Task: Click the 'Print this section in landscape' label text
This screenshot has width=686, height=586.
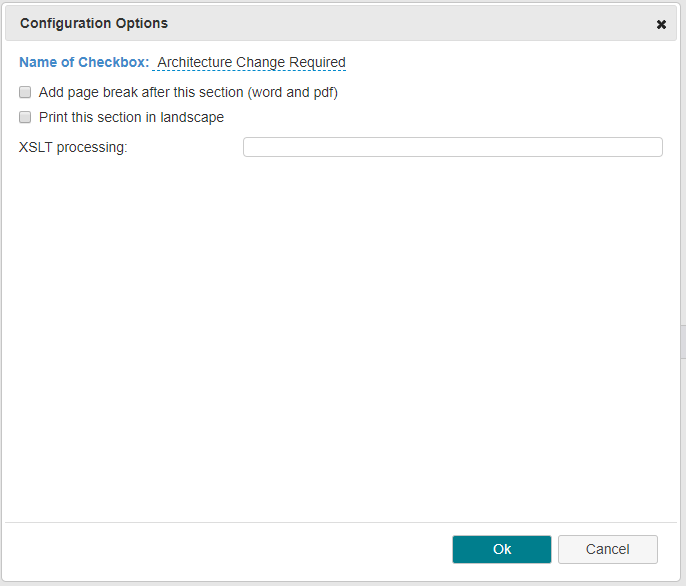Action: 131,117
